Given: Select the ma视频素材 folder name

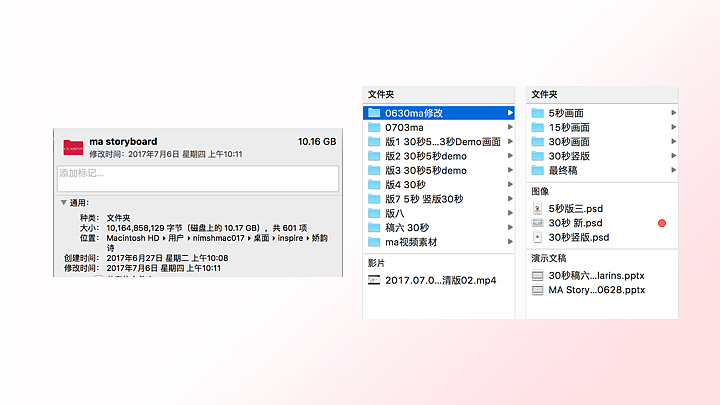Looking at the screenshot, I should [x=411, y=242].
